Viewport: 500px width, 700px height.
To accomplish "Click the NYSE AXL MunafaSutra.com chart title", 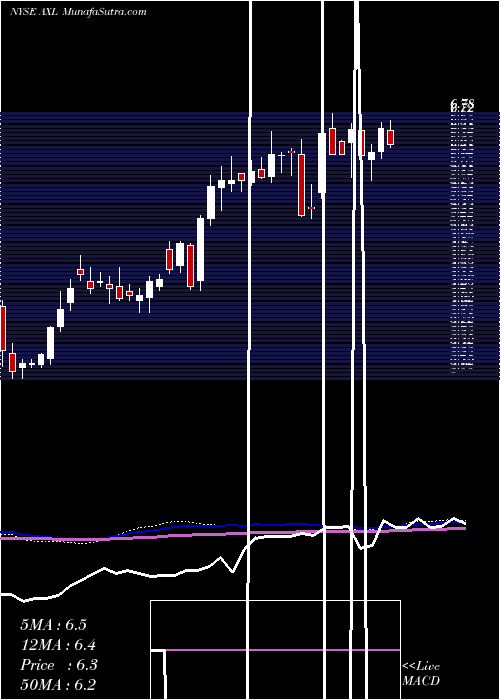I will (78, 12).
